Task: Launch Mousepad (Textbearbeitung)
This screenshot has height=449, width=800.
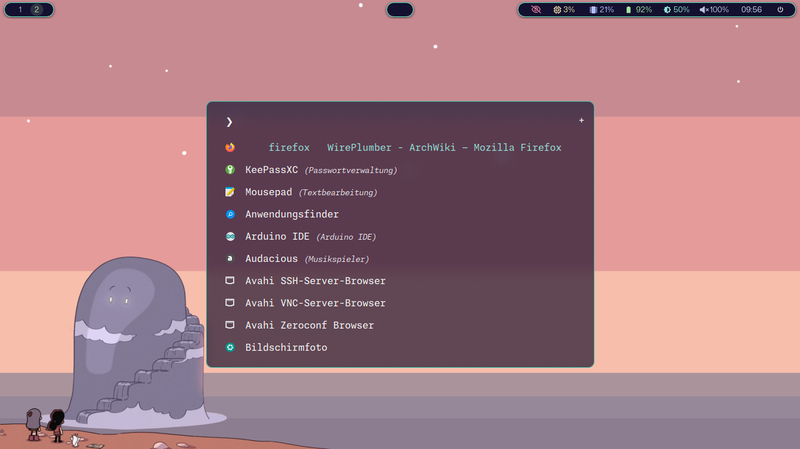Action: tap(400, 192)
